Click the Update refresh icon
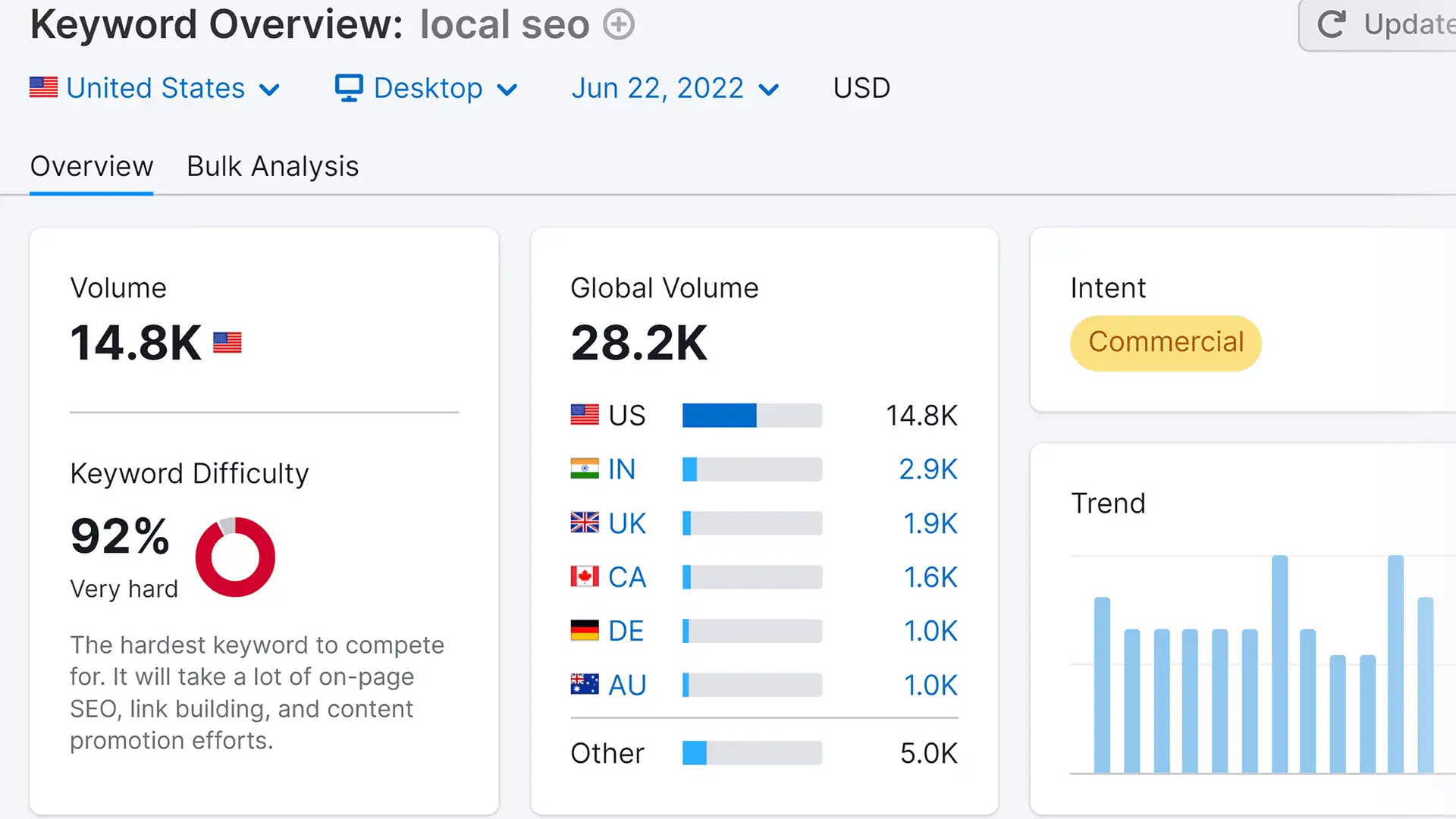Viewport: 1456px width, 819px height. point(1332,24)
